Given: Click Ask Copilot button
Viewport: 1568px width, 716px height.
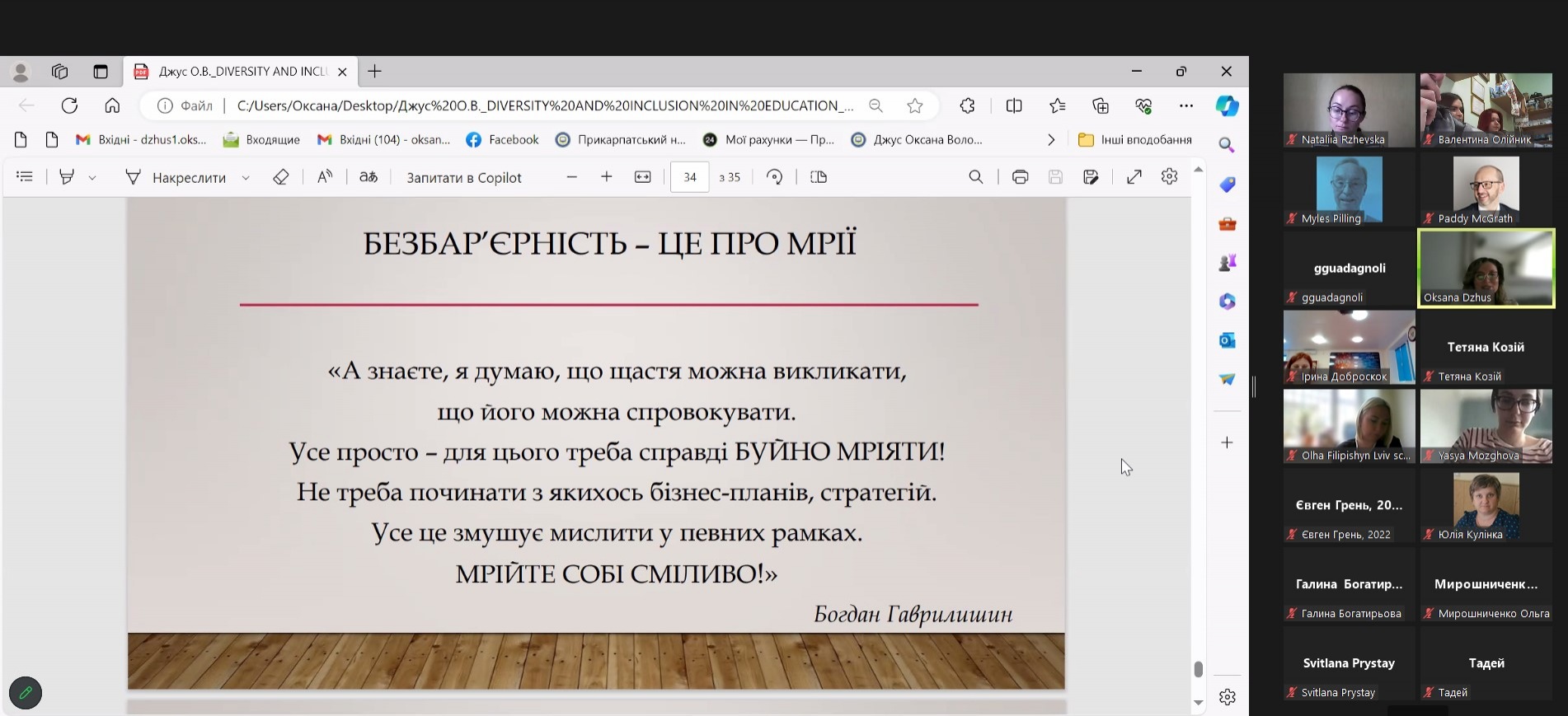Looking at the screenshot, I should [x=463, y=177].
